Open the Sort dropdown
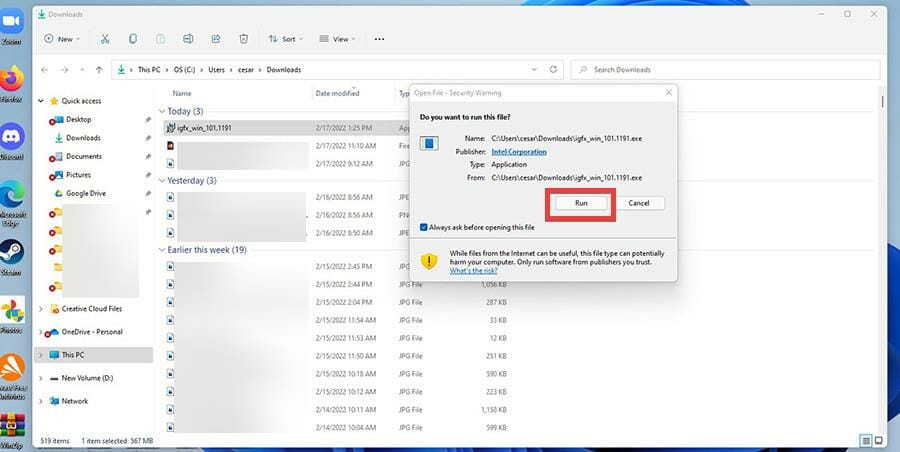900x452 pixels. [286, 39]
